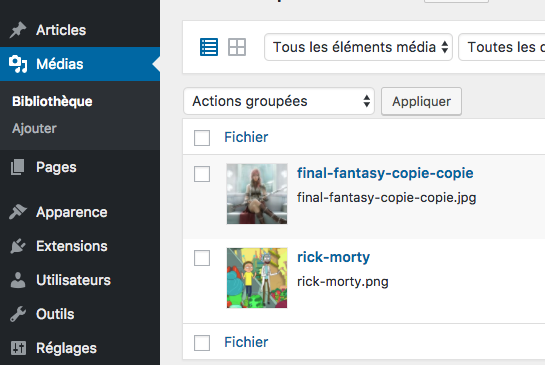Click the Extensions plug icon
This screenshot has width=545, height=365.
tap(18, 246)
